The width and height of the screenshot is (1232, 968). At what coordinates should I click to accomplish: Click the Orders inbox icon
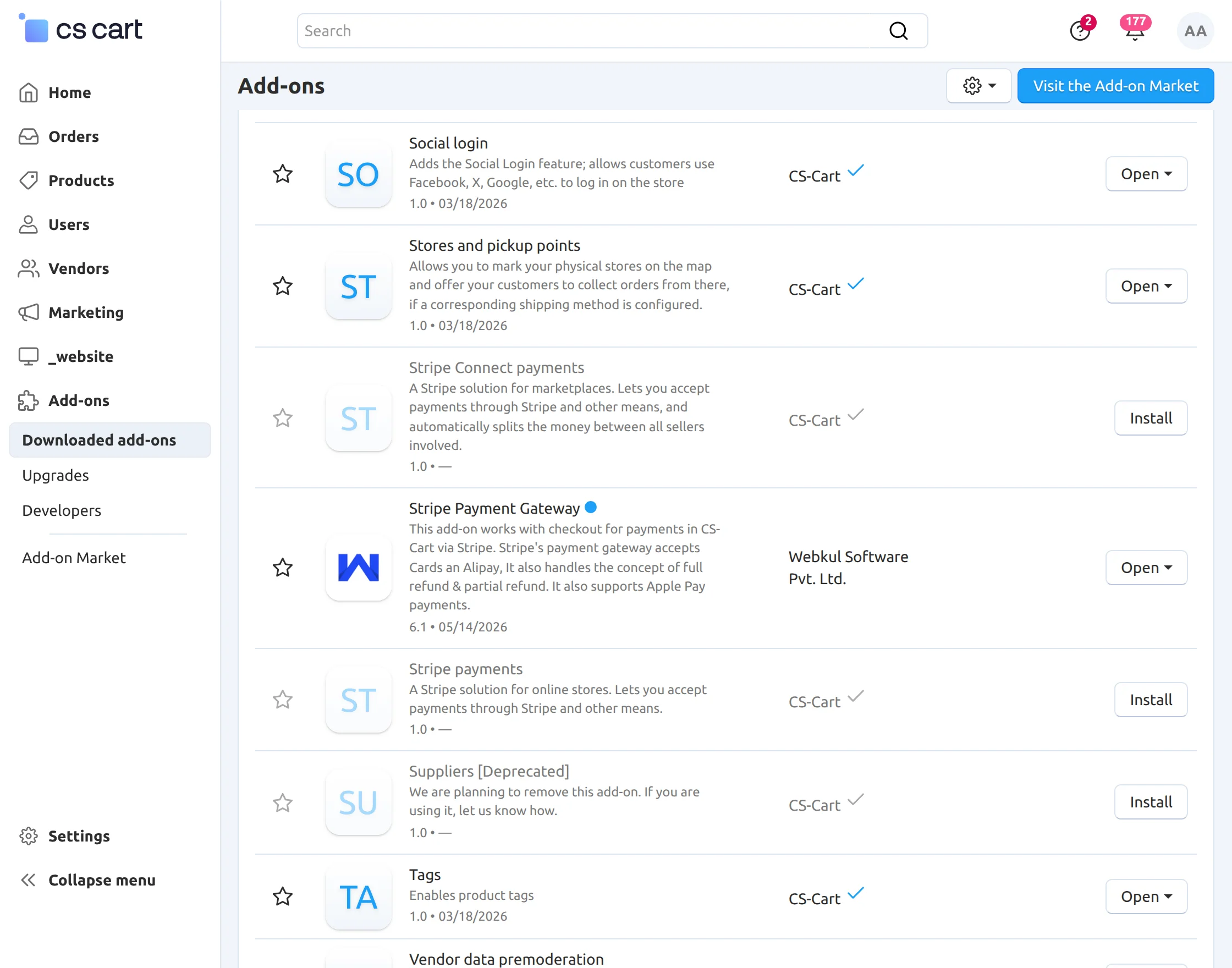click(x=29, y=136)
